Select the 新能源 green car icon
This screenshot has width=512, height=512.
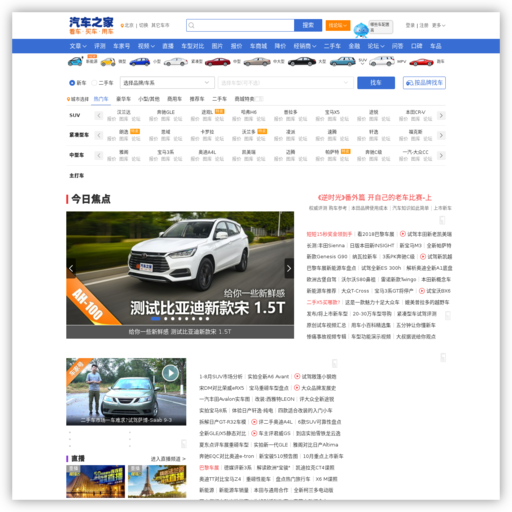(75, 61)
